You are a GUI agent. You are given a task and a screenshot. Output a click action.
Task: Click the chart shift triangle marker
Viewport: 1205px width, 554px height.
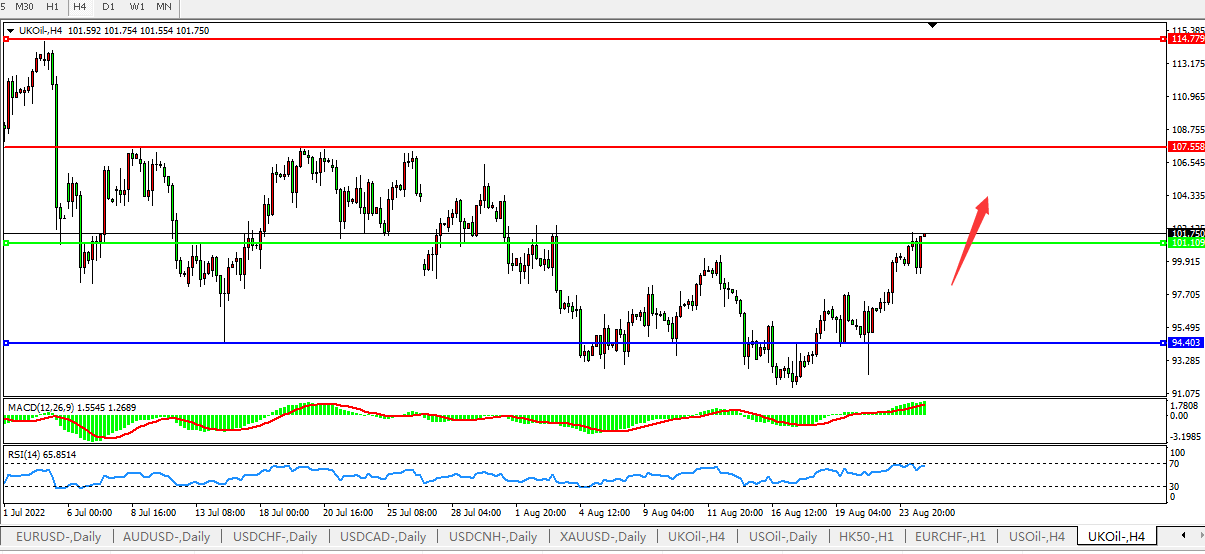tap(932, 24)
